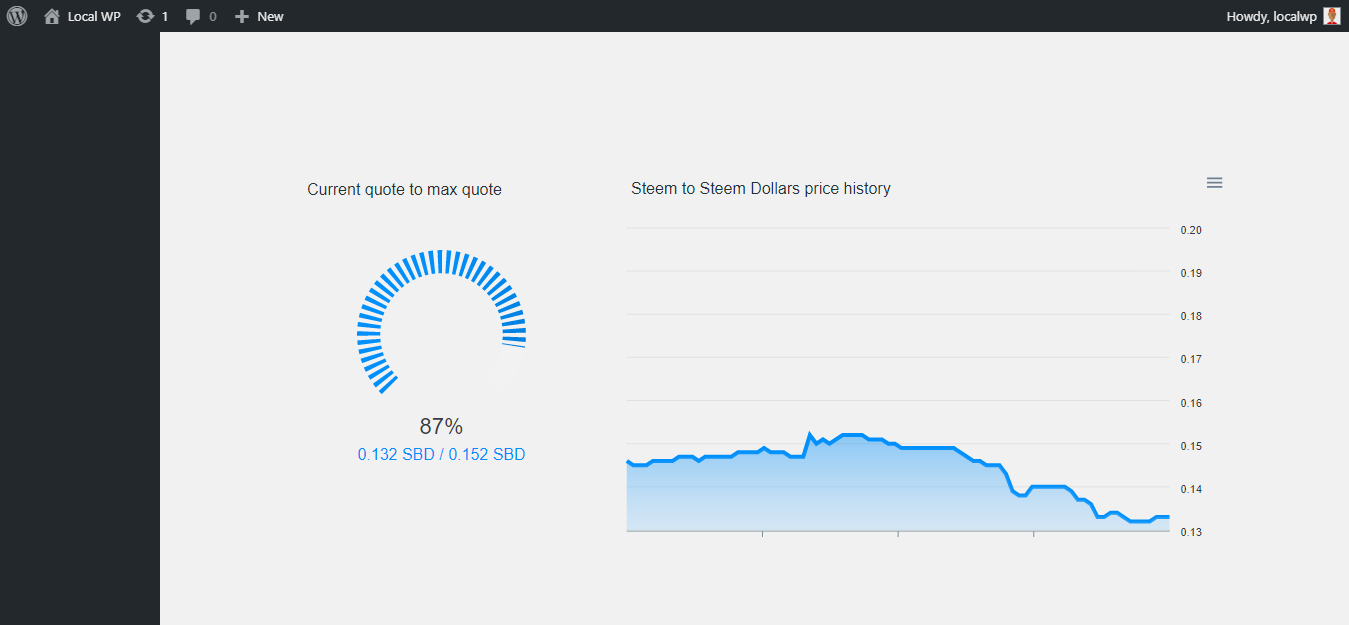Click the 0.13 y-axis label
The height and width of the screenshot is (625, 1349).
[x=1191, y=532]
